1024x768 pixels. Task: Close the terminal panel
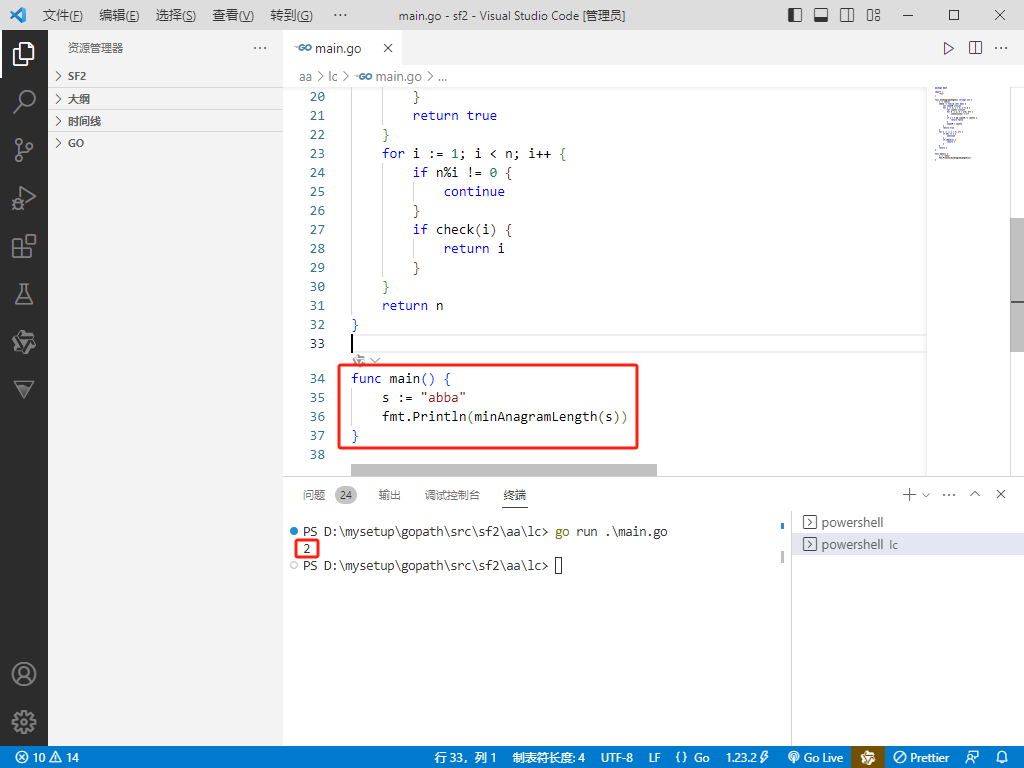point(1001,494)
